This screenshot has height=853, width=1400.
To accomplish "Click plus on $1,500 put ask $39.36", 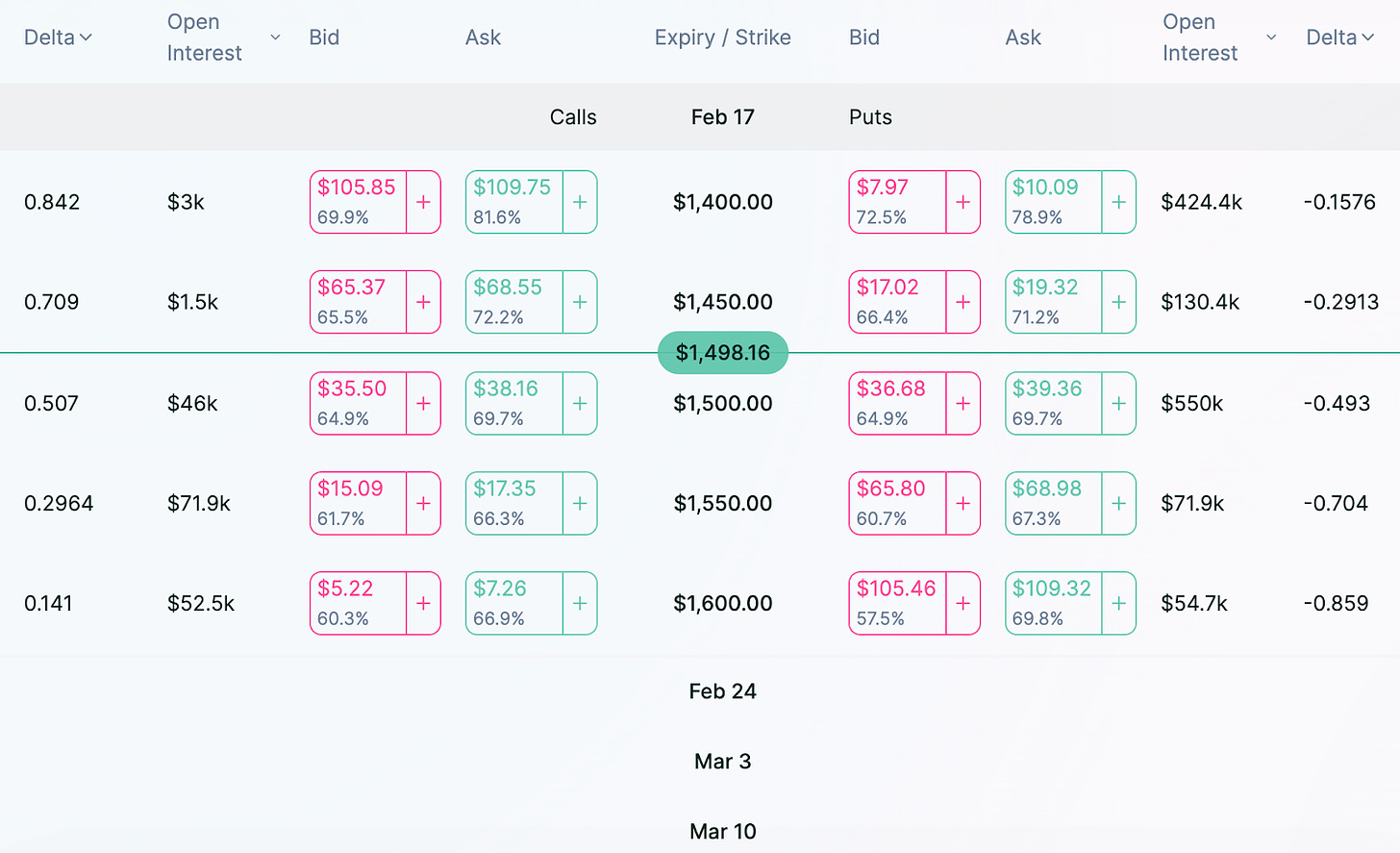I will point(1118,403).
